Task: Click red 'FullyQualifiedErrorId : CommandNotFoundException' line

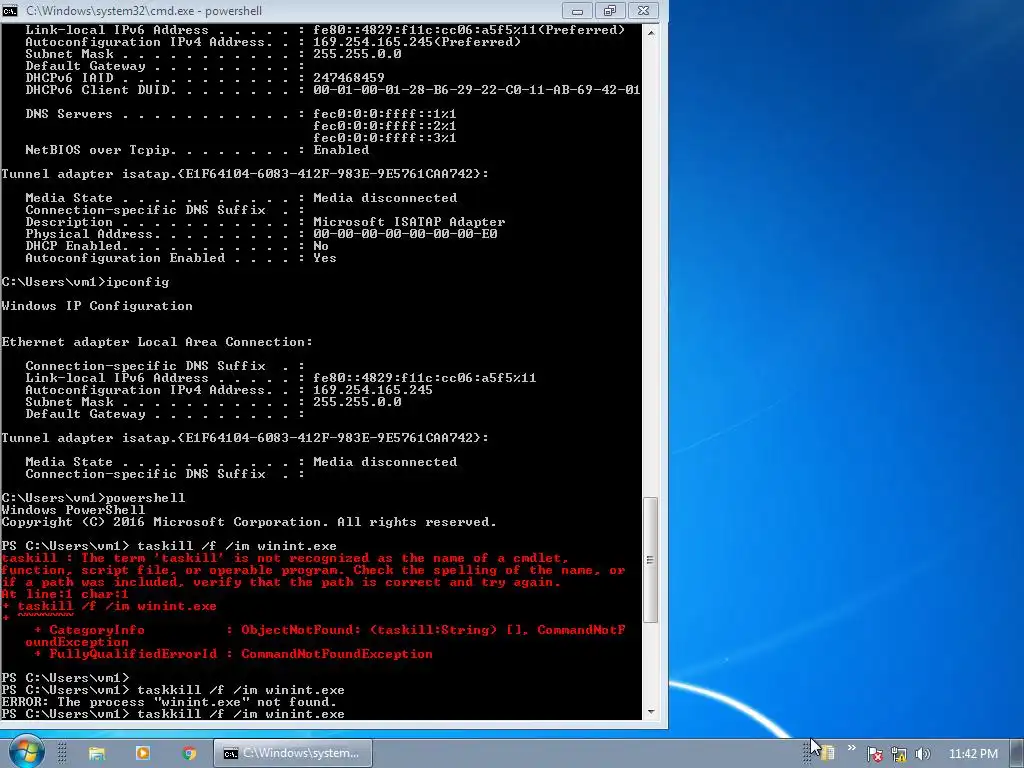Action: [x=233, y=654]
